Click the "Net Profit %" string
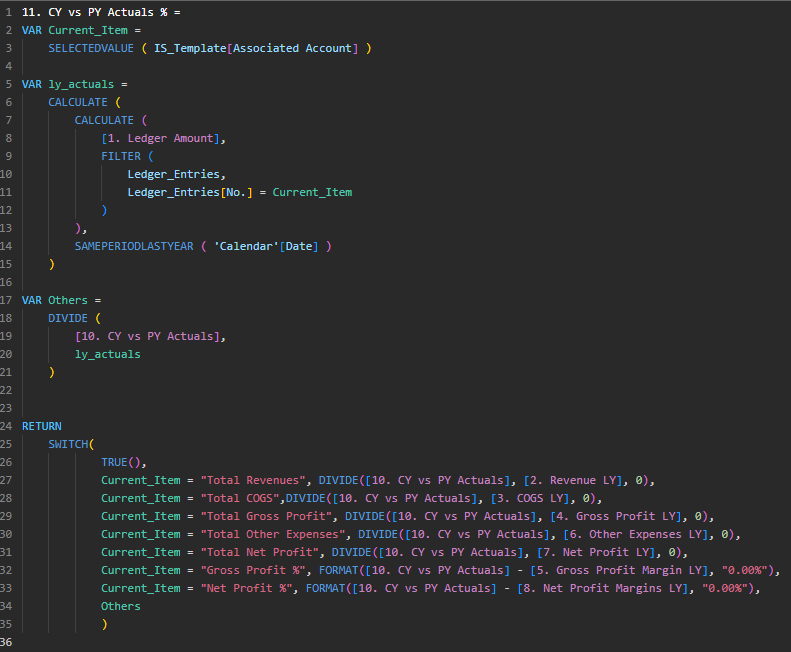The image size is (791, 652). click(x=247, y=588)
